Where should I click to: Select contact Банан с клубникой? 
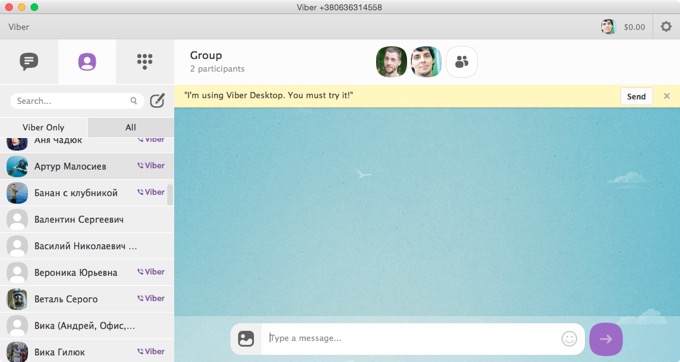point(87,193)
